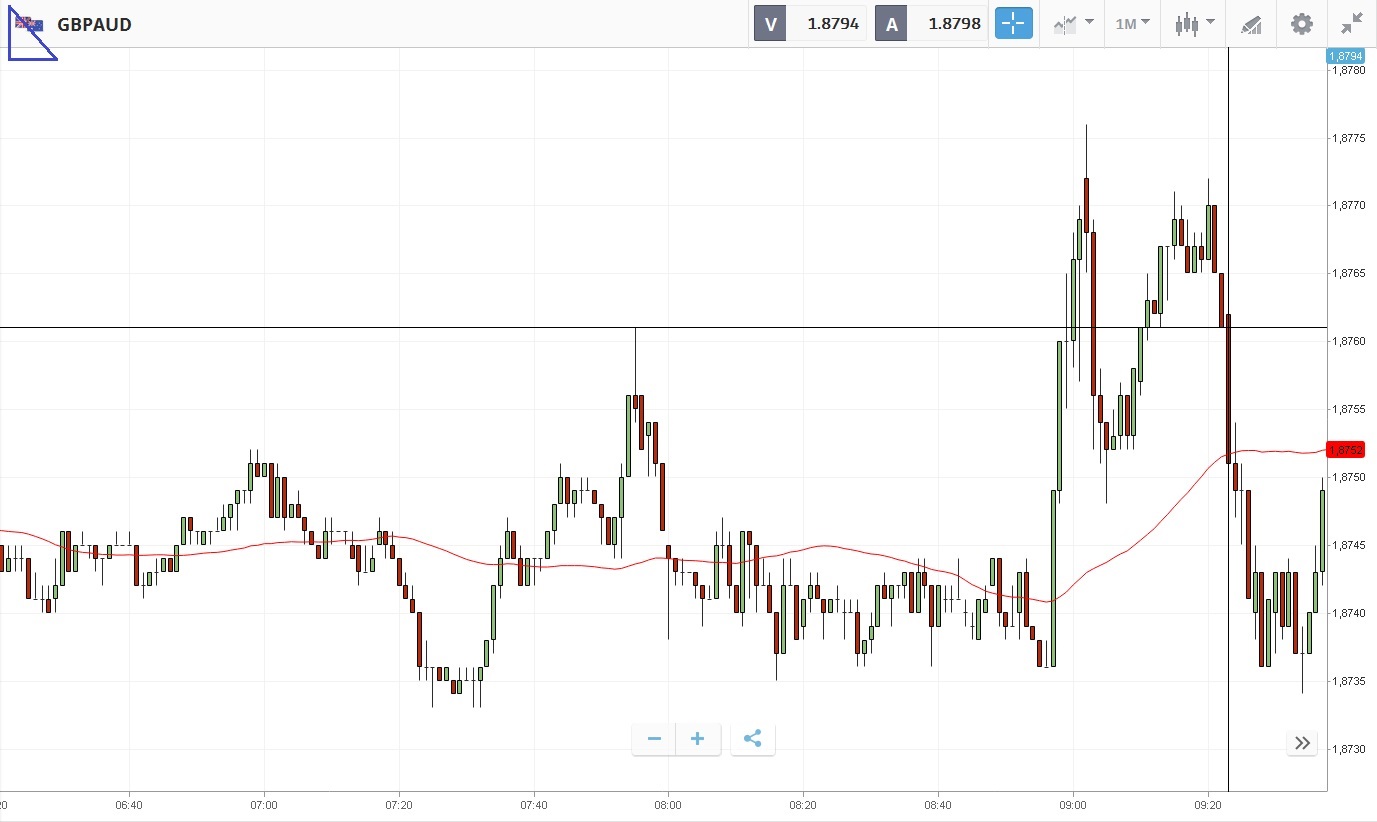This screenshot has width=1377, height=822.
Task: Click the 1,8765 price axis label
Action: click(1349, 273)
